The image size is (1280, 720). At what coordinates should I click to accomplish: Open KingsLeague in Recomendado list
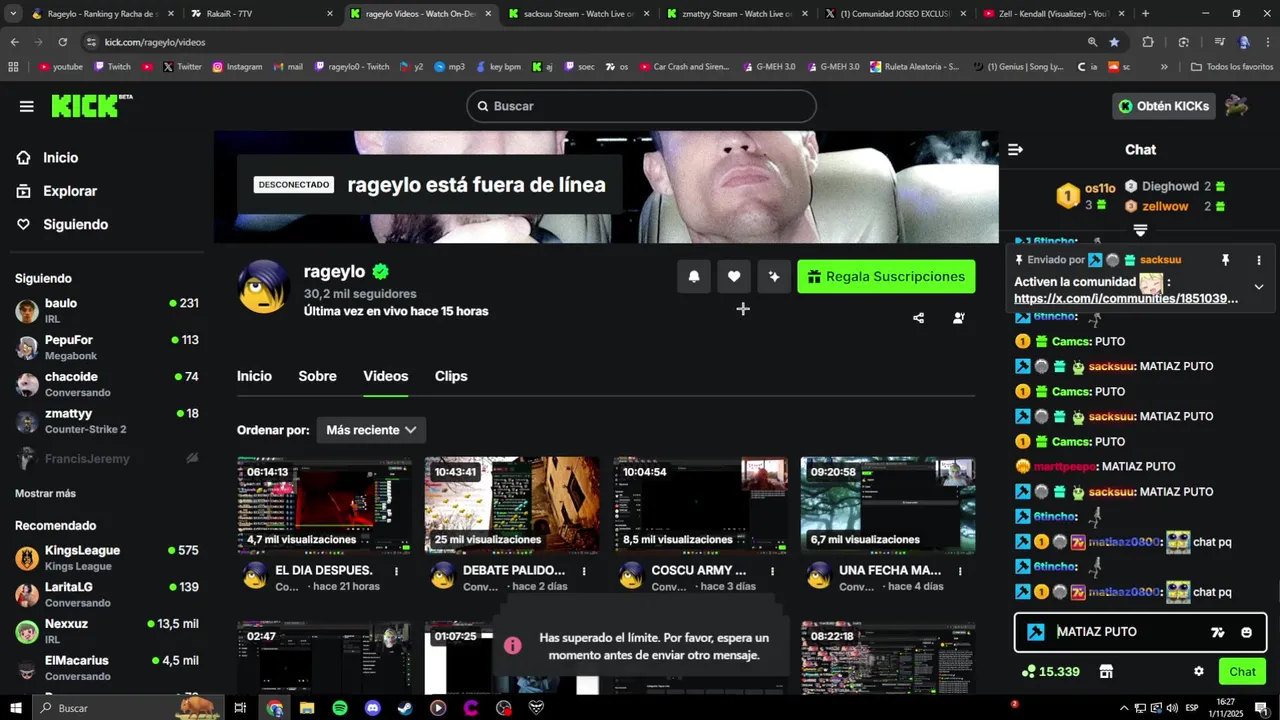(107, 557)
